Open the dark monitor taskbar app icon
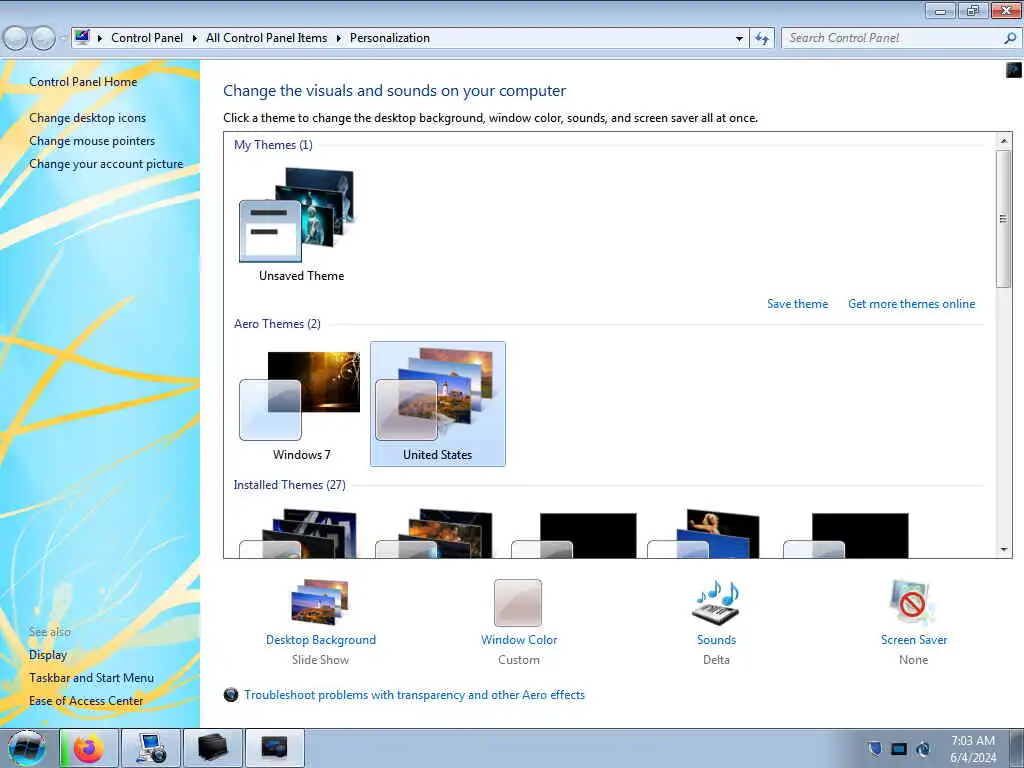 (274, 748)
